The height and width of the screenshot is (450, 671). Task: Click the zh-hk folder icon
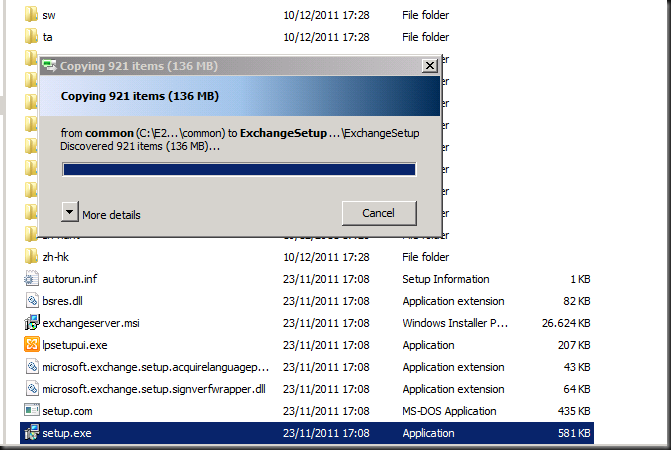[x=31, y=257]
